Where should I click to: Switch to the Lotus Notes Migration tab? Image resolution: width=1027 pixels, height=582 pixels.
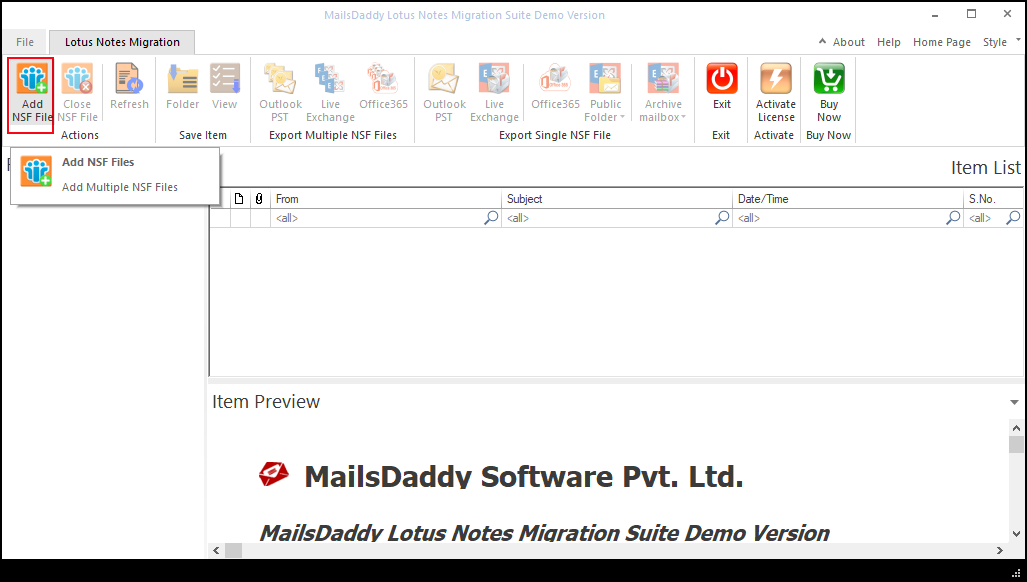point(122,42)
